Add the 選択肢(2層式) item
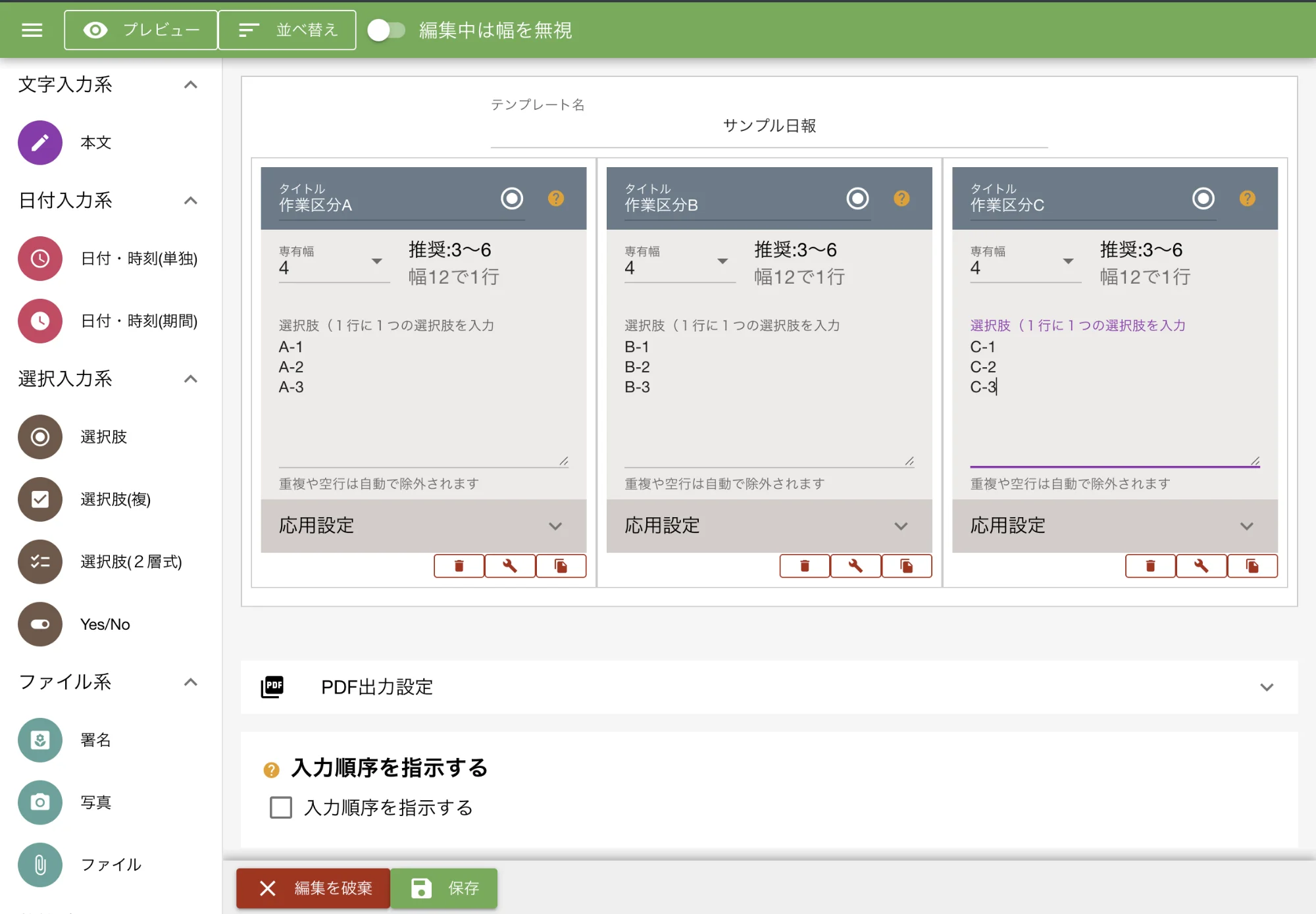This screenshot has height=914, width=1316. 40,562
